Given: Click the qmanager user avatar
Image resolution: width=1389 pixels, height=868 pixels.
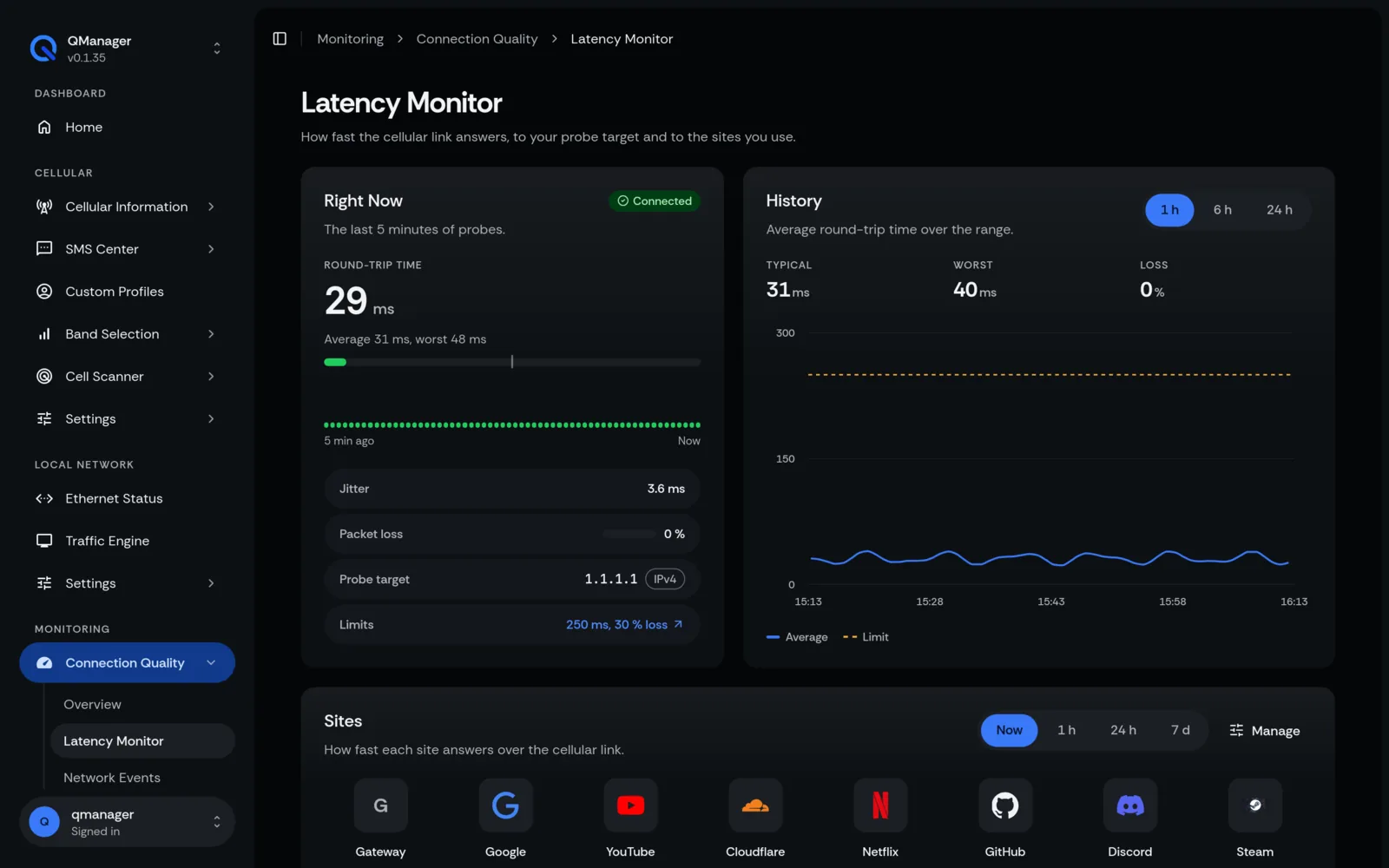Looking at the screenshot, I should (x=44, y=821).
